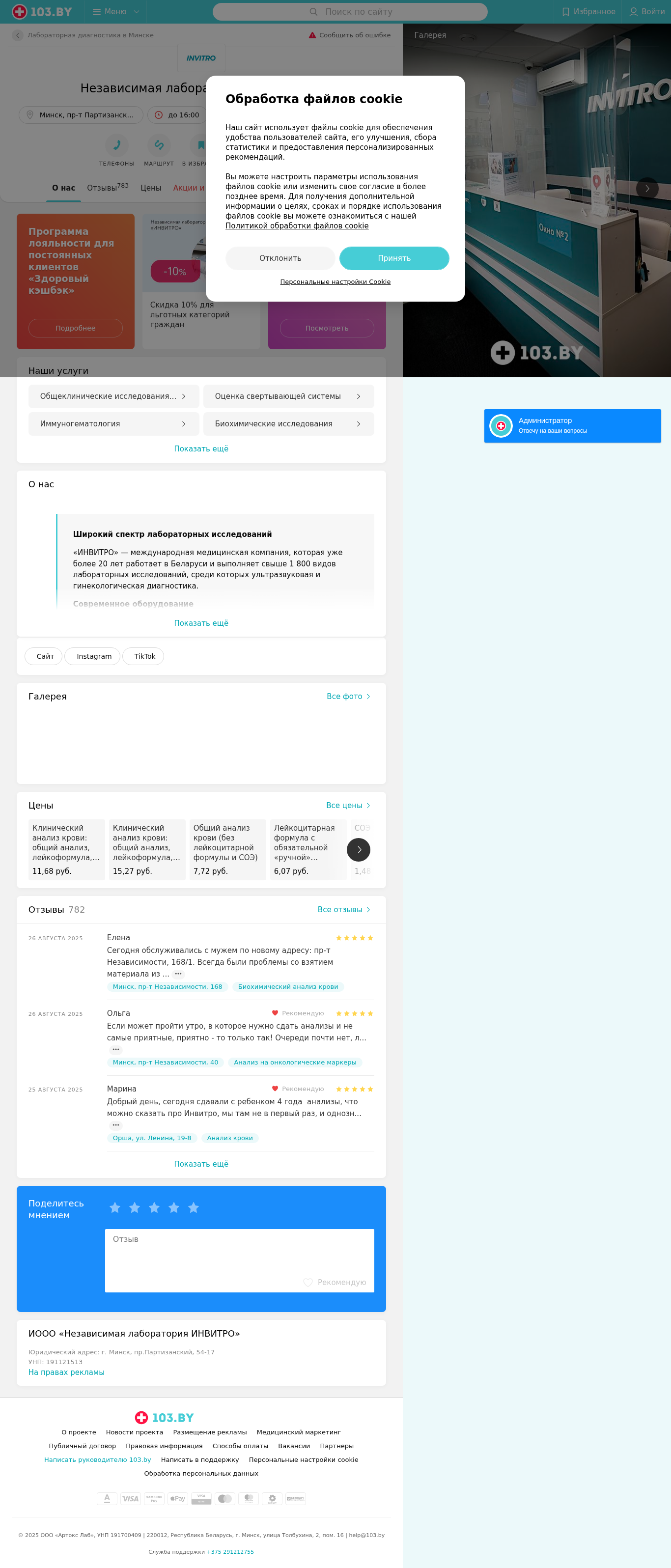Show more reviews with Показать ещё
The width and height of the screenshot is (671, 1568).
201,1164
